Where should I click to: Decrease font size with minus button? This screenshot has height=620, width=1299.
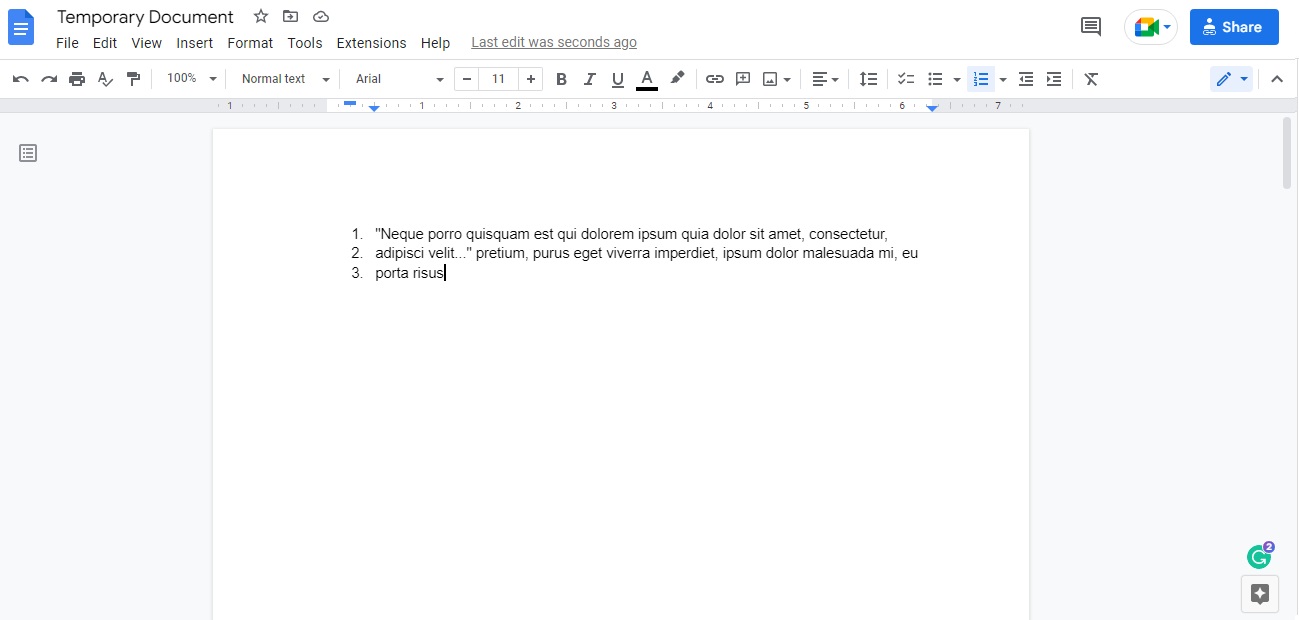click(x=467, y=79)
